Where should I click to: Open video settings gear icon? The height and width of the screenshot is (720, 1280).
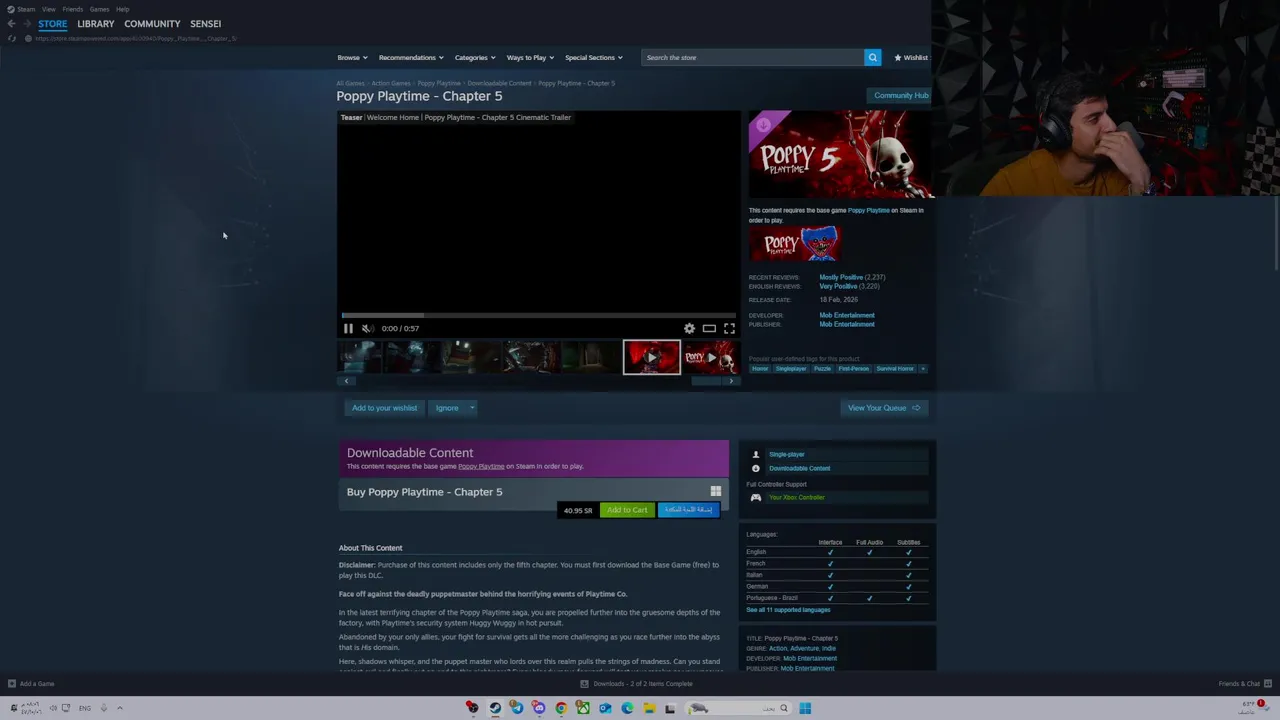[689, 328]
